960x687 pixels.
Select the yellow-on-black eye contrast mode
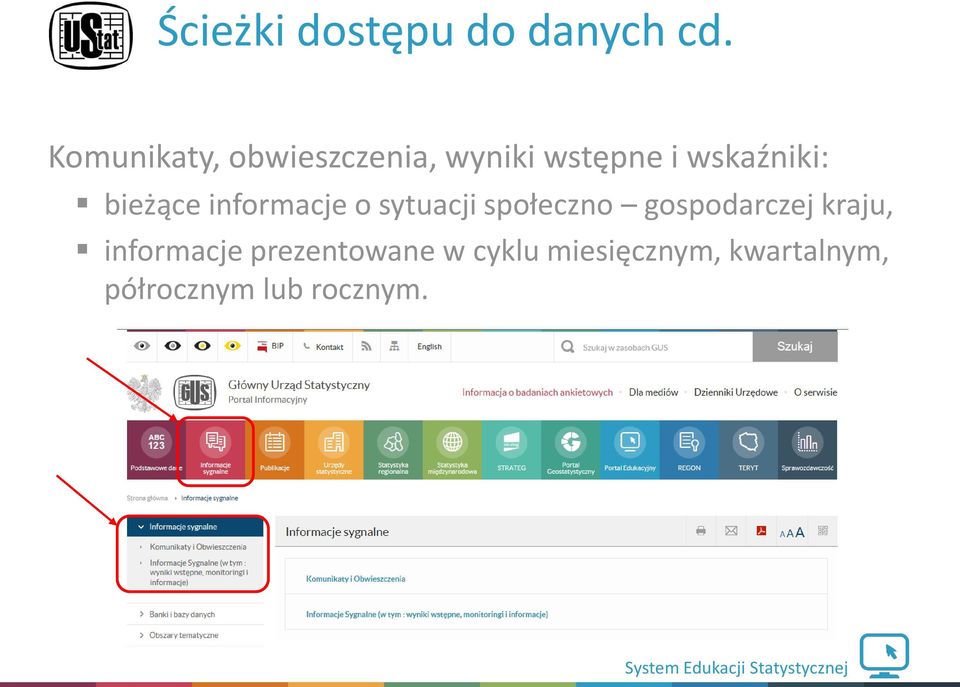point(203,347)
